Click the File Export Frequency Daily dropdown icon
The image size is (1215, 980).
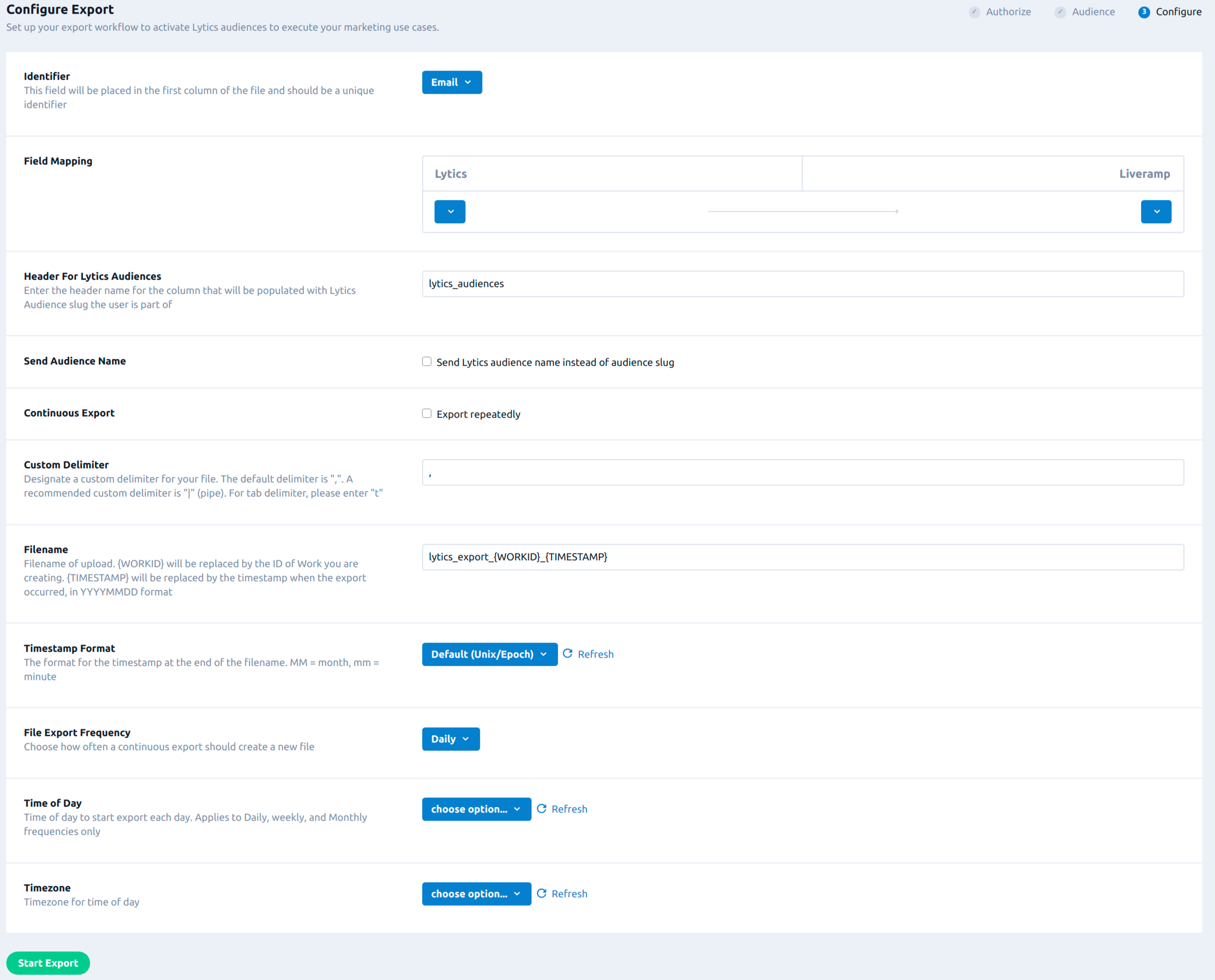[x=465, y=739]
